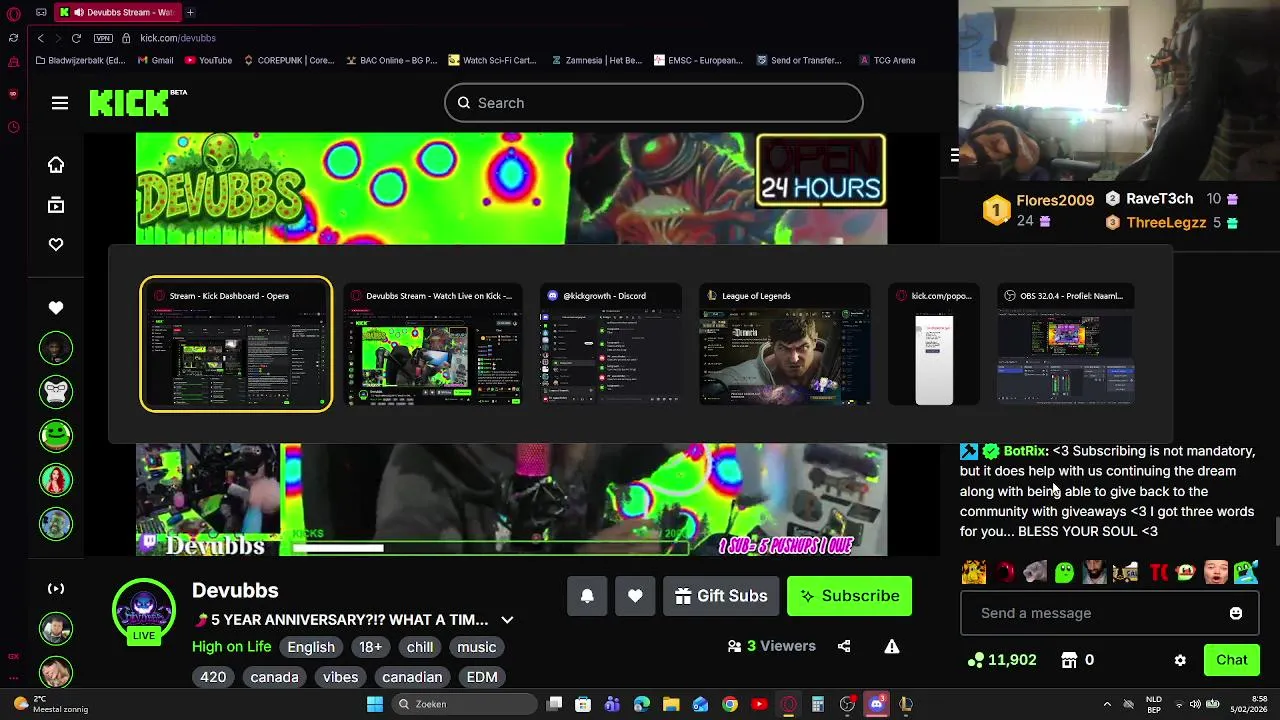
Task: Select the canada tag
Action: click(x=274, y=677)
